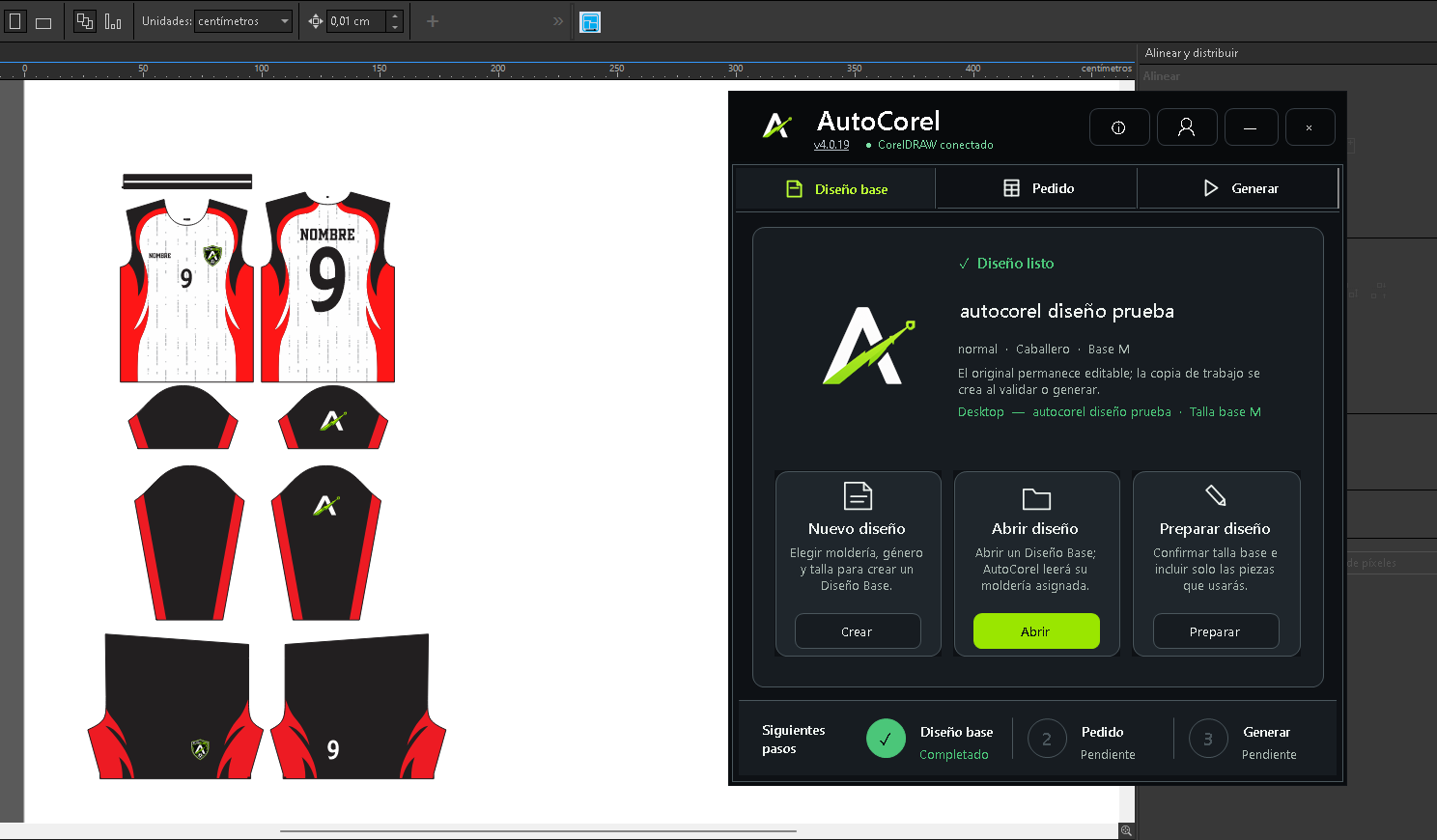This screenshot has height=840, width=1437.
Task: Click 'CorelDRAW conectado' status text
Action: [x=935, y=145]
